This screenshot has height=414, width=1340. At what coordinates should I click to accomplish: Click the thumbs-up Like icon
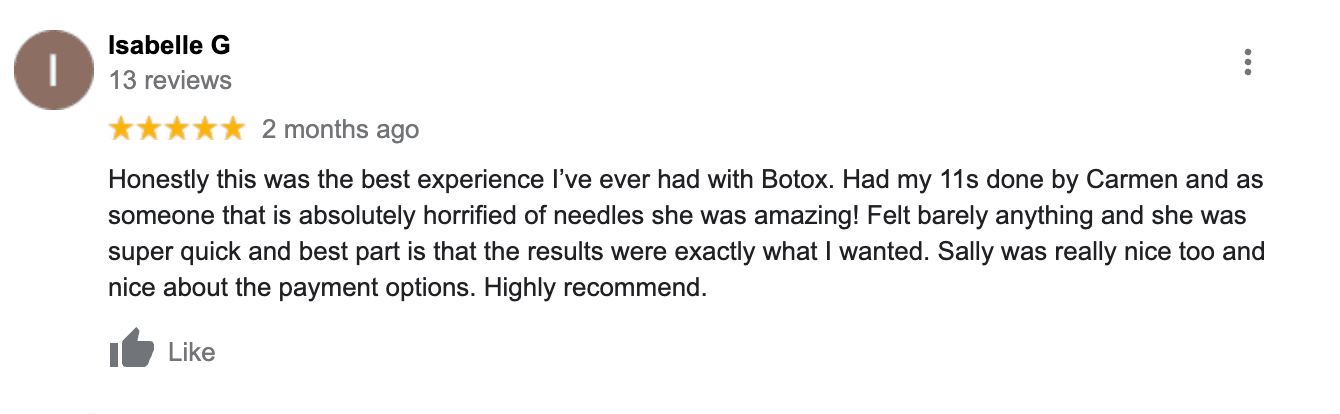[131, 351]
